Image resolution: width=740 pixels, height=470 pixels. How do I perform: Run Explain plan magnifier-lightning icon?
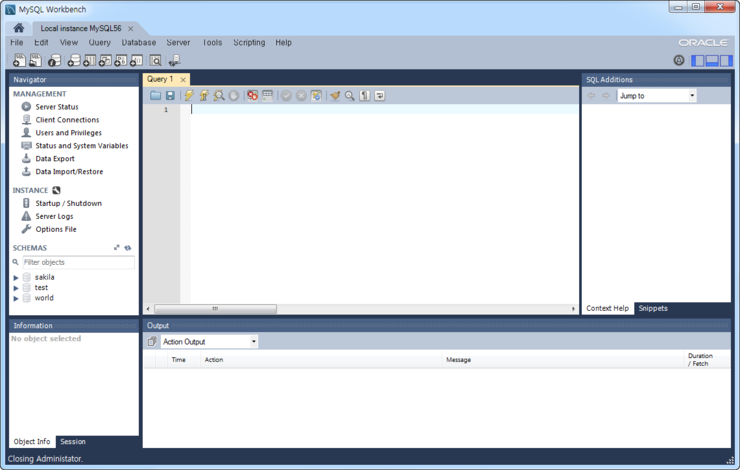point(219,96)
